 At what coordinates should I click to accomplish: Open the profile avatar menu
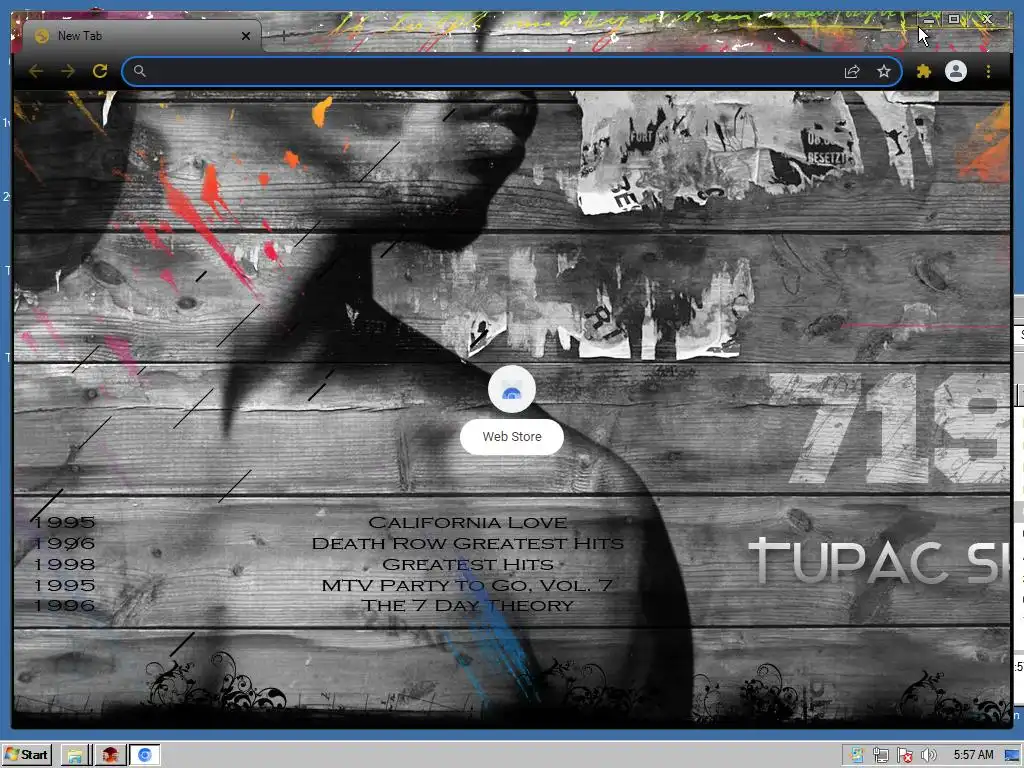955,71
